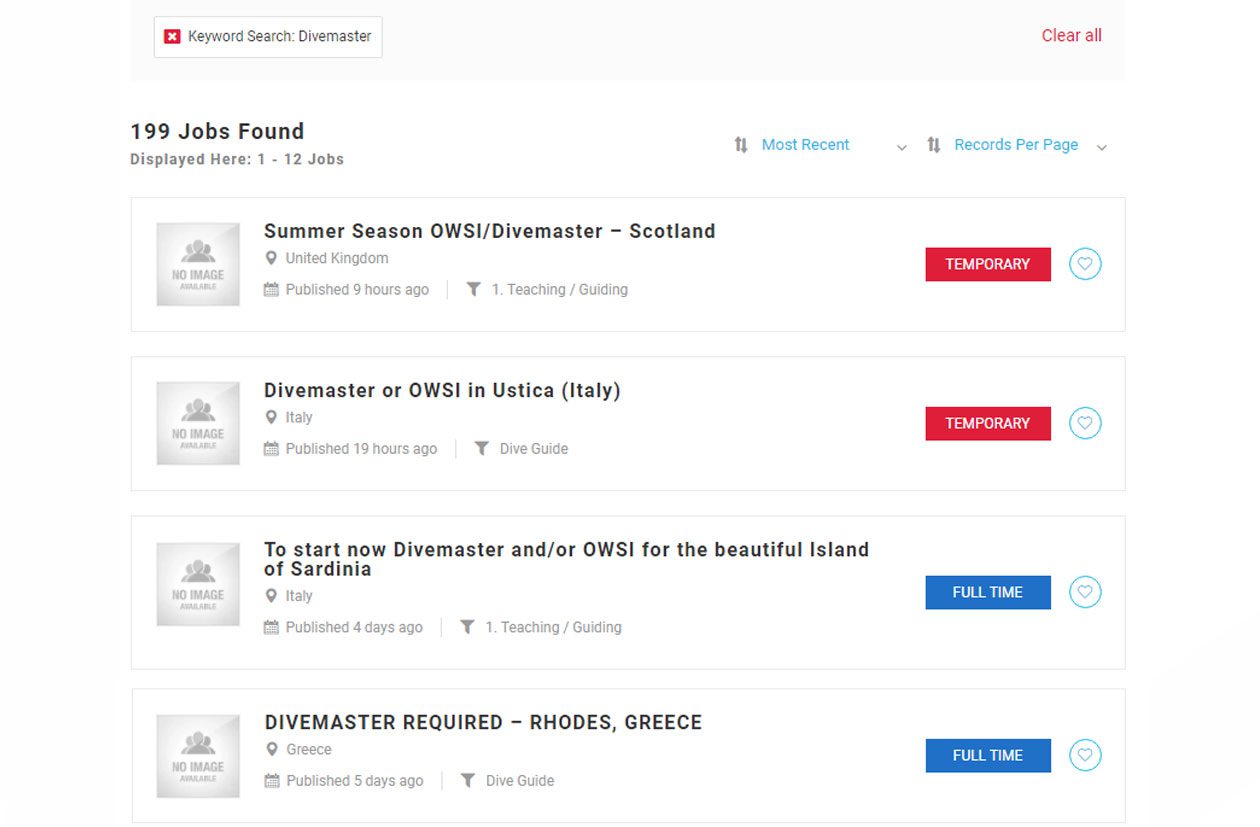This screenshot has height=827, width=1260.
Task: Open Summer Season OWSI/Divemaster – Scotland job
Action: coord(490,231)
